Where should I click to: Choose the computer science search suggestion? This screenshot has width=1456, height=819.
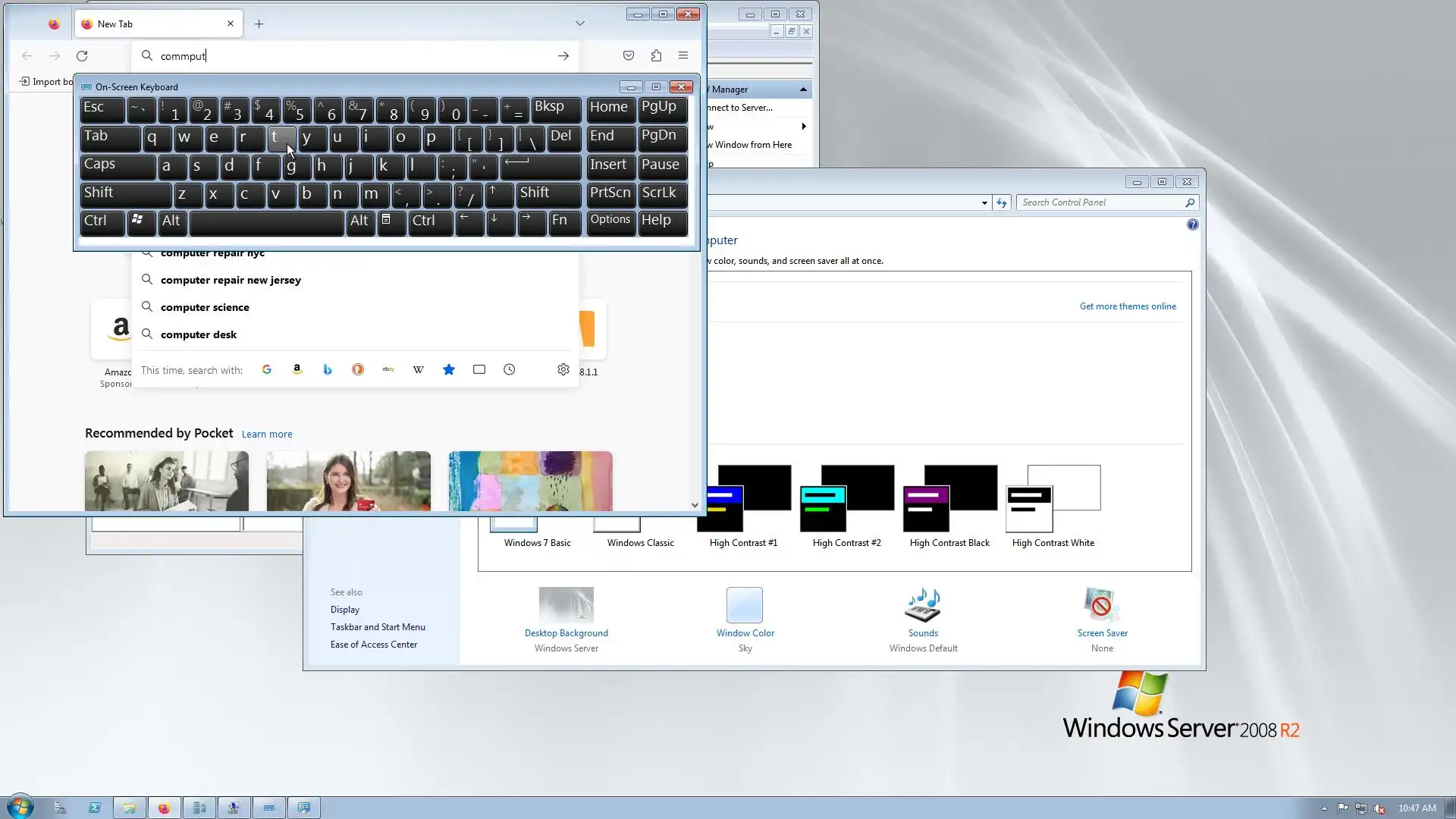tap(205, 307)
